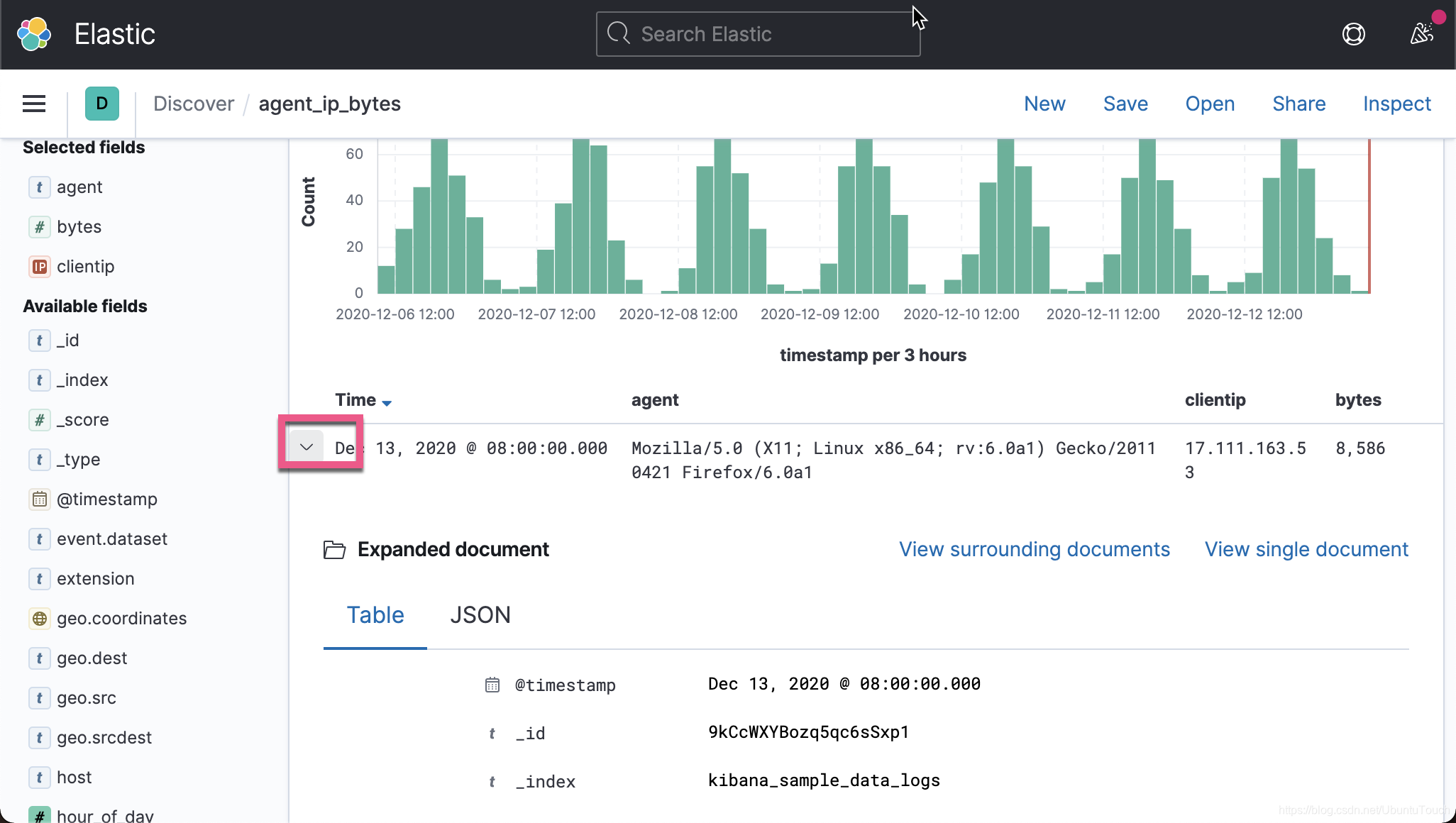The image size is (1456, 823).
Task: Open the help menu lifebuoy icon
Action: 1353,34
